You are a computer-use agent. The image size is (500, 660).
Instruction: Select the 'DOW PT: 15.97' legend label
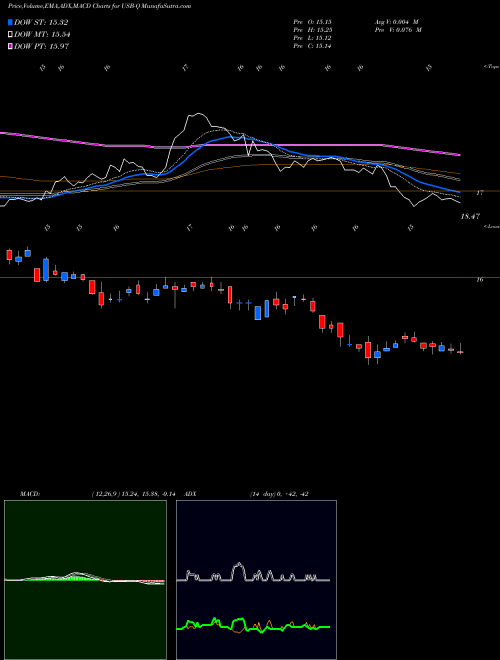[41, 46]
